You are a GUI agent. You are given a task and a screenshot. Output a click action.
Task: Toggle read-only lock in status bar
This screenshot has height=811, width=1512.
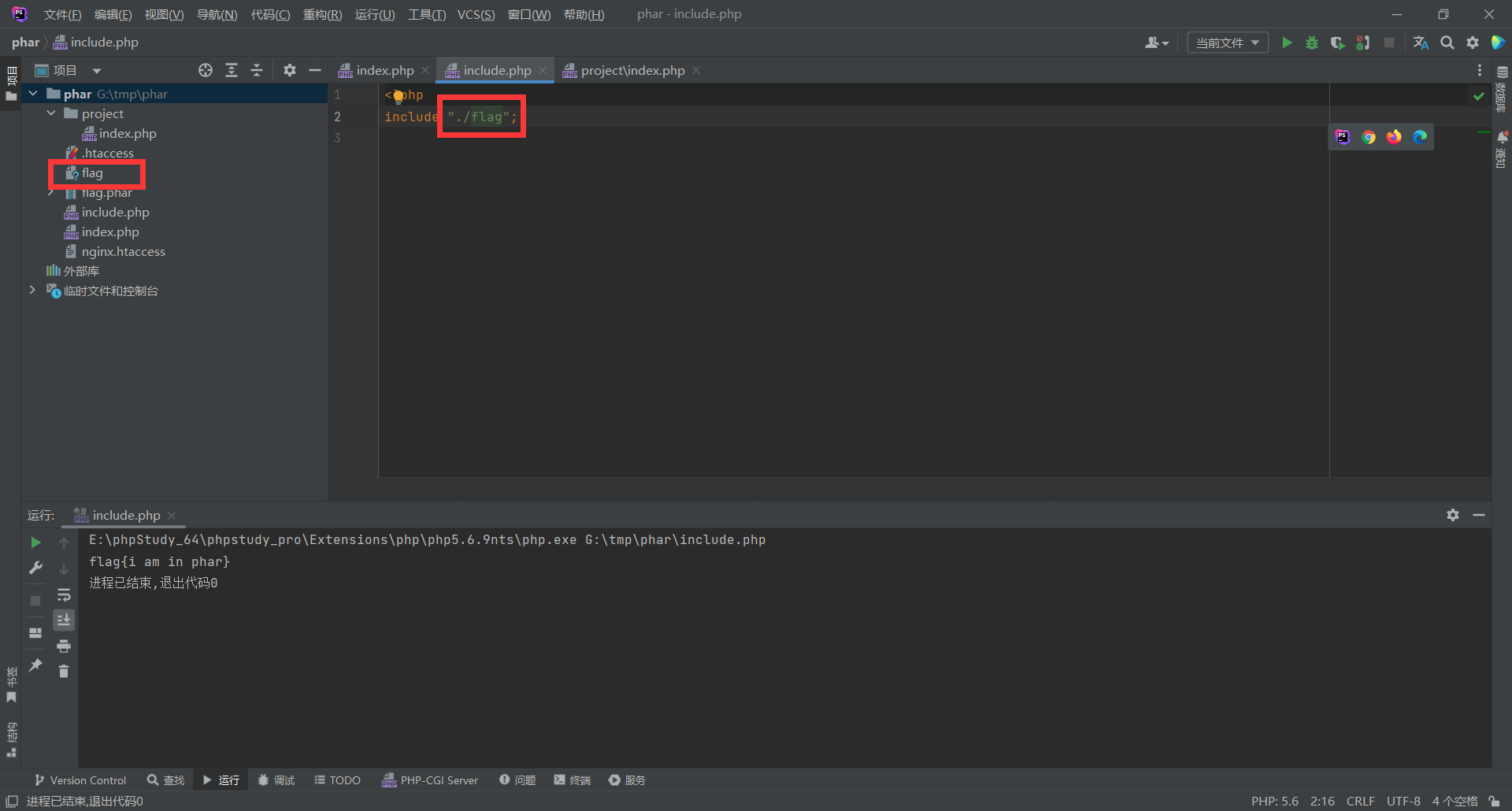point(1494,801)
